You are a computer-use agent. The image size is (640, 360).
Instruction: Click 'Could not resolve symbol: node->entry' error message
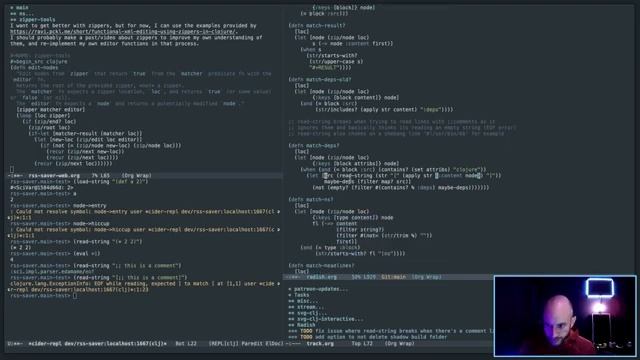click(x=144, y=215)
